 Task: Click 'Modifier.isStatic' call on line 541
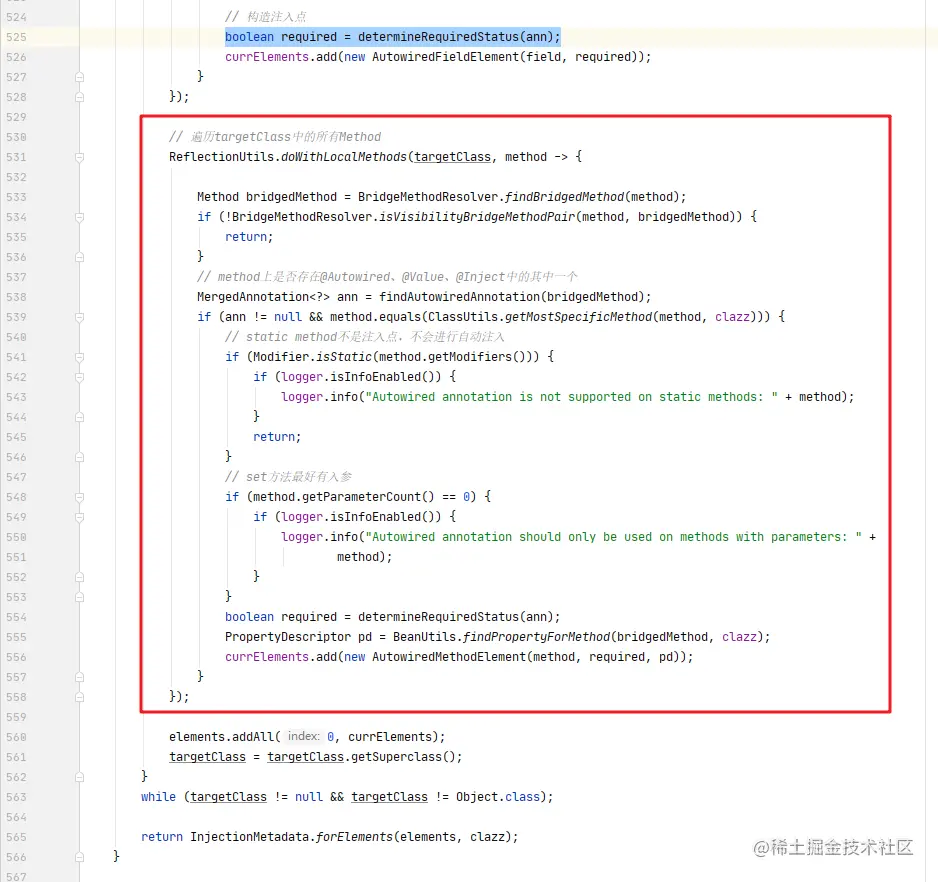coord(312,357)
